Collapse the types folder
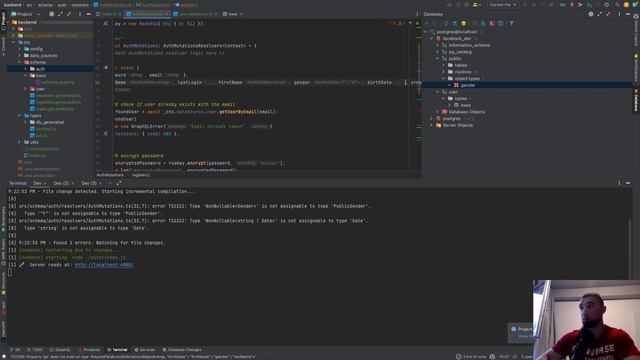The width and height of the screenshot is (640, 360). (19, 116)
